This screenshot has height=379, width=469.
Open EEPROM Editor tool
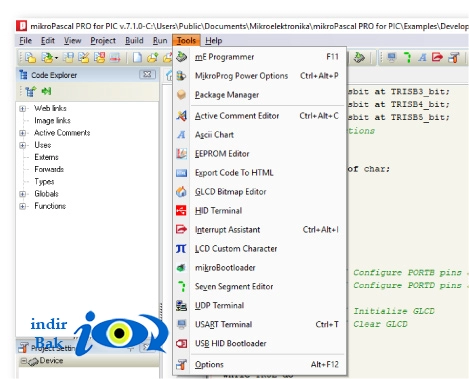[260, 154]
